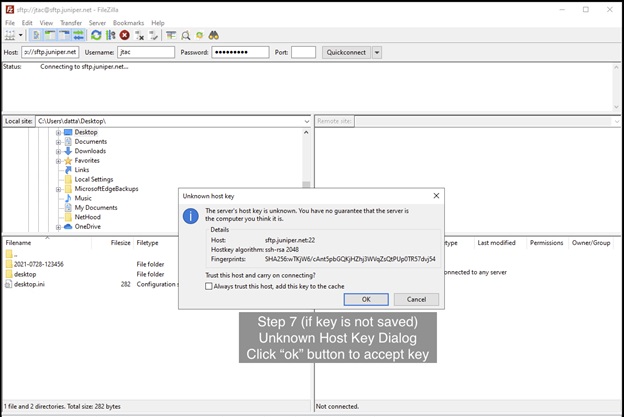Expand the Desktop tree node

[x=58, y=133]
